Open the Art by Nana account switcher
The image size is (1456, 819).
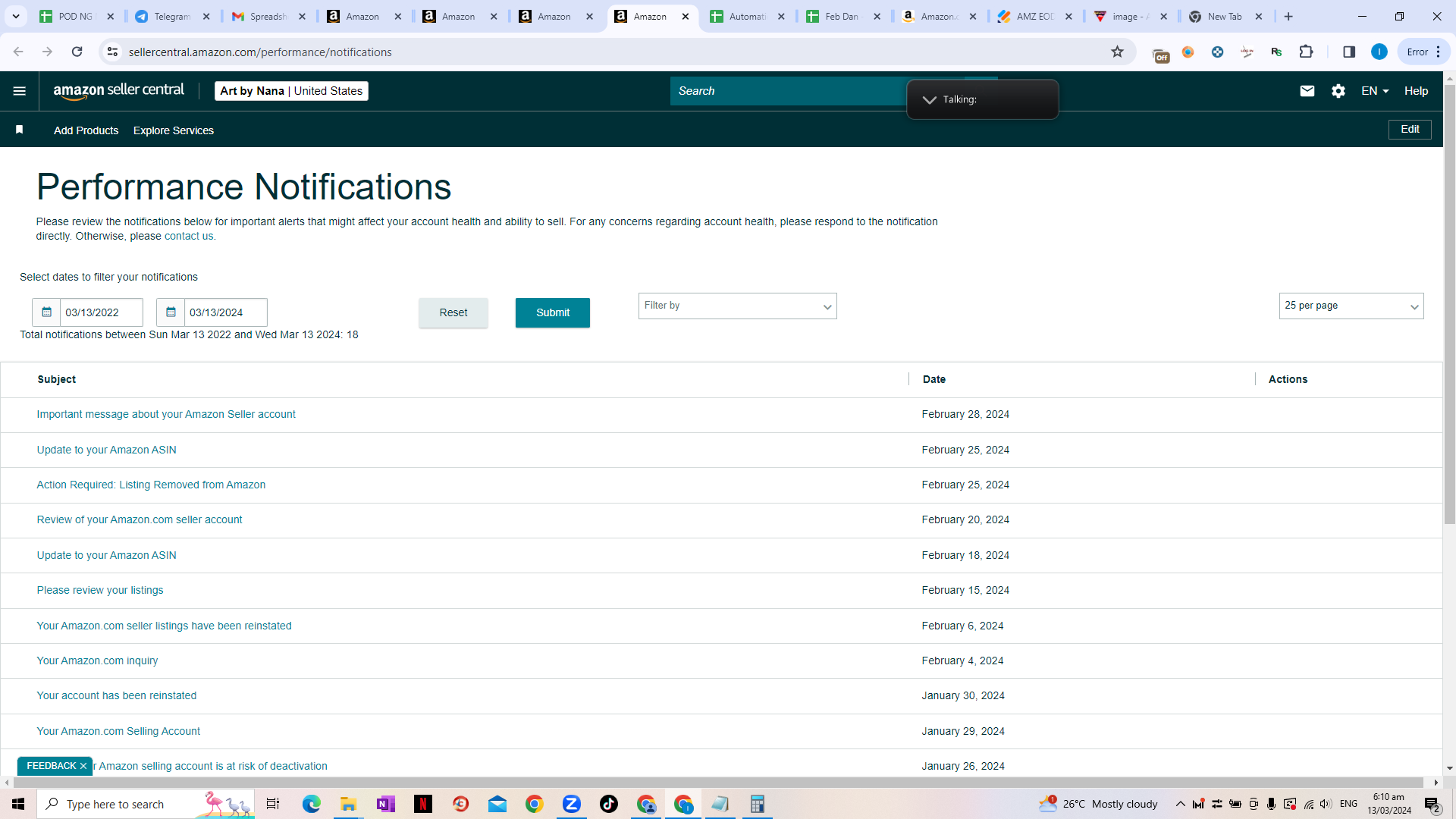291,91
